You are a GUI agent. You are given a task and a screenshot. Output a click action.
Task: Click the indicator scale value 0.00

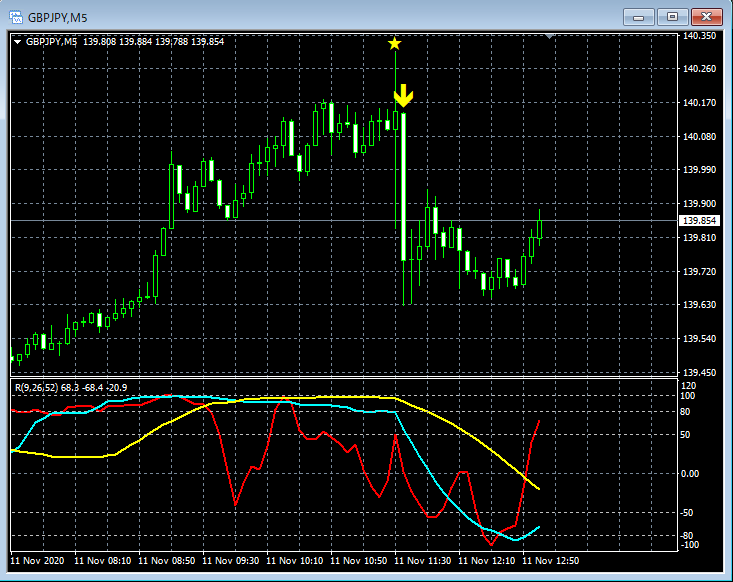pyautogui.click(x=690, y=474)
